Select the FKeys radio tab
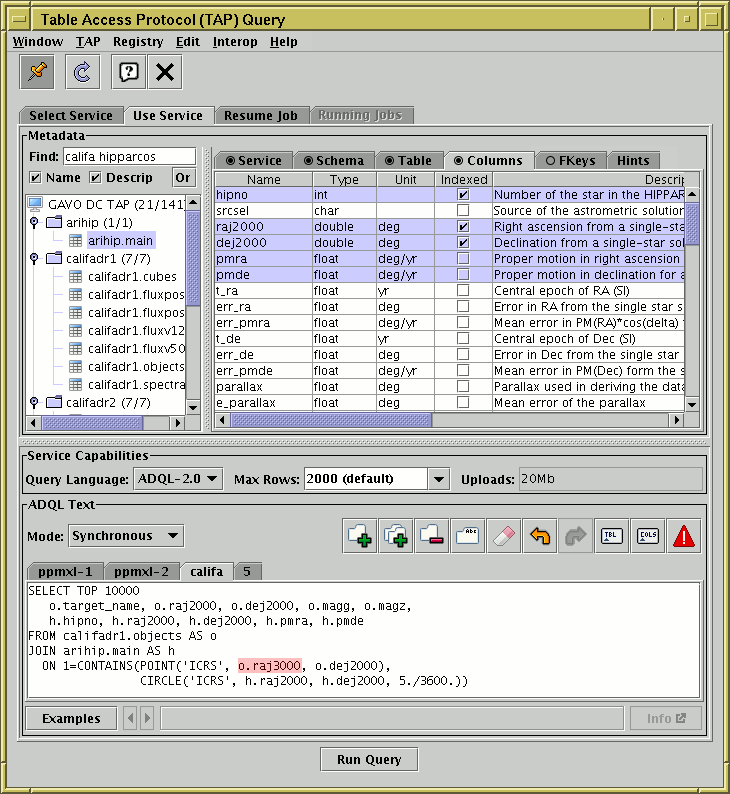The width and height of the screenshot is (730, 794). tap(570, 160)
